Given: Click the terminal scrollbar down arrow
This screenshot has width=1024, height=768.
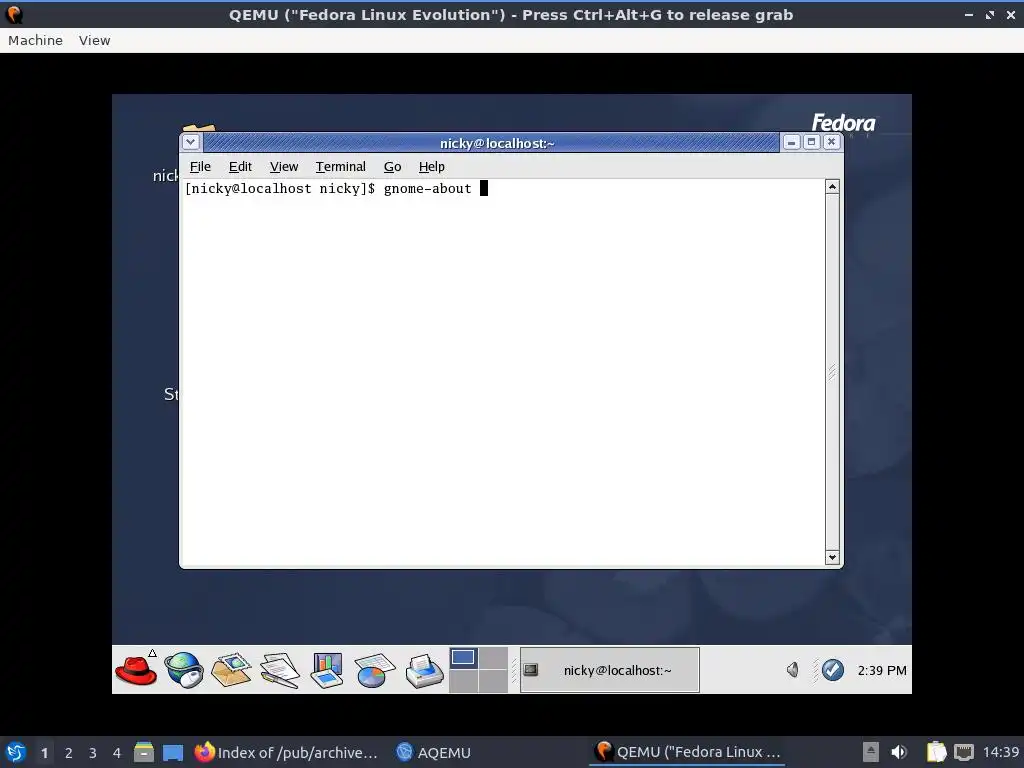Looking at the screenshot, I should 832,557.
